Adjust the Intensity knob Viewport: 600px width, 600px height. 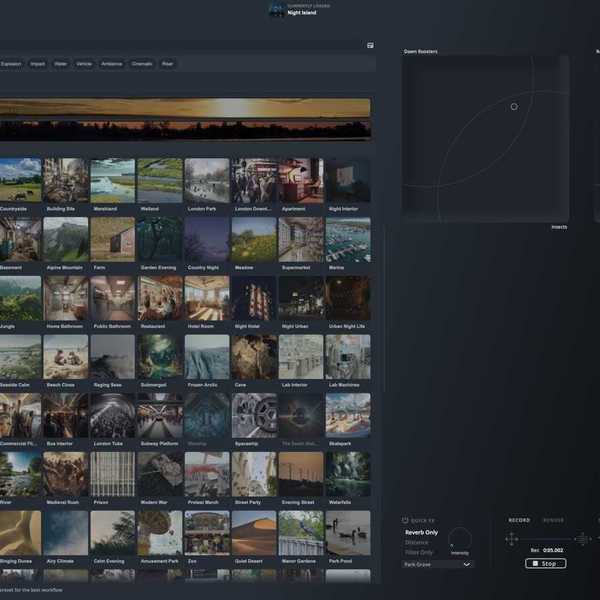point(460,539)
